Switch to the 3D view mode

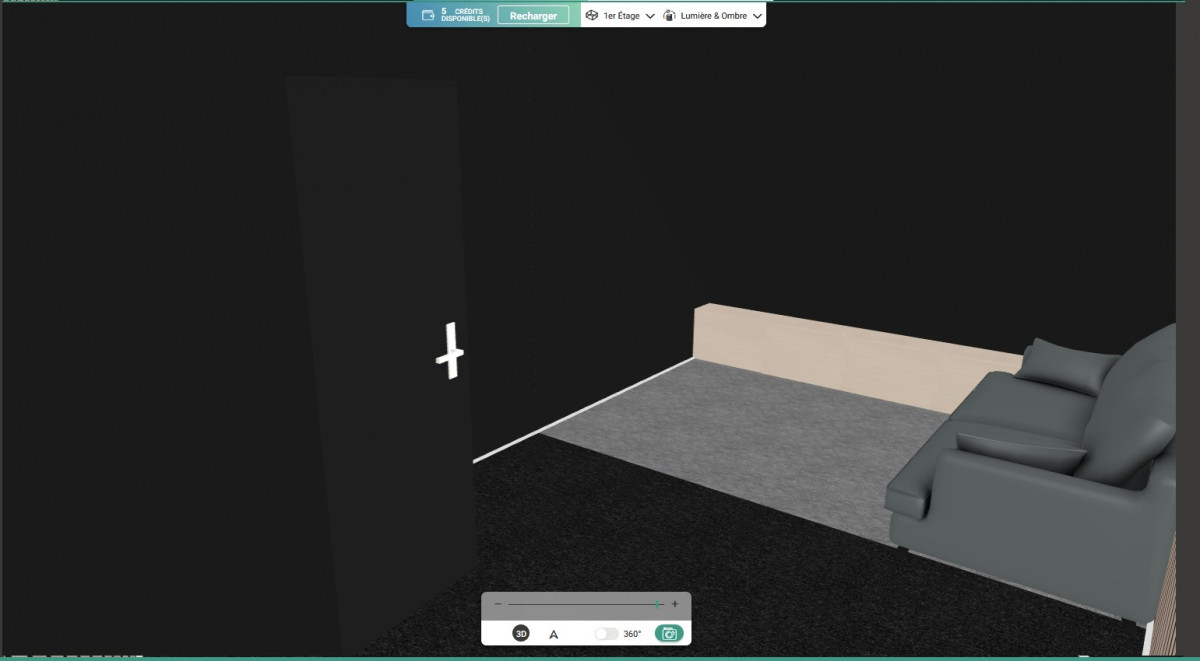pyautogui.click(x=521, y=633)
